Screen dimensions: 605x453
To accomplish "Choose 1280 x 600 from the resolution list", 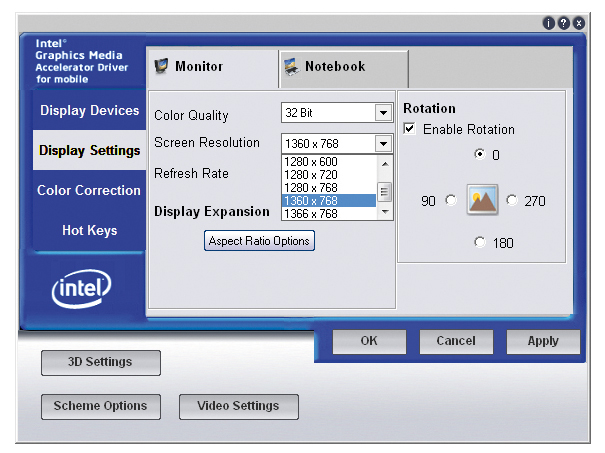I will (x=329, y=162).
